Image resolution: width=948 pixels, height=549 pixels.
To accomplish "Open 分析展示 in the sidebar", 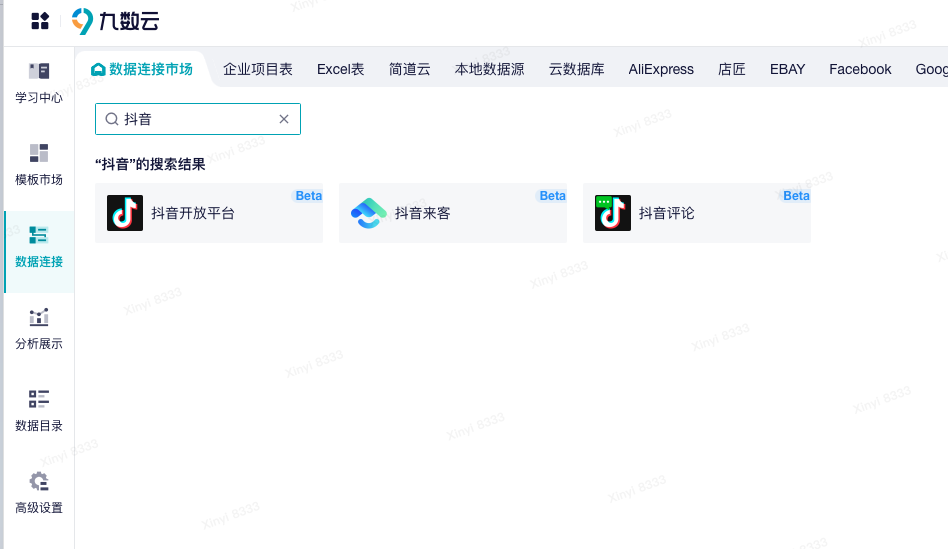I will (x=39, y=330).
